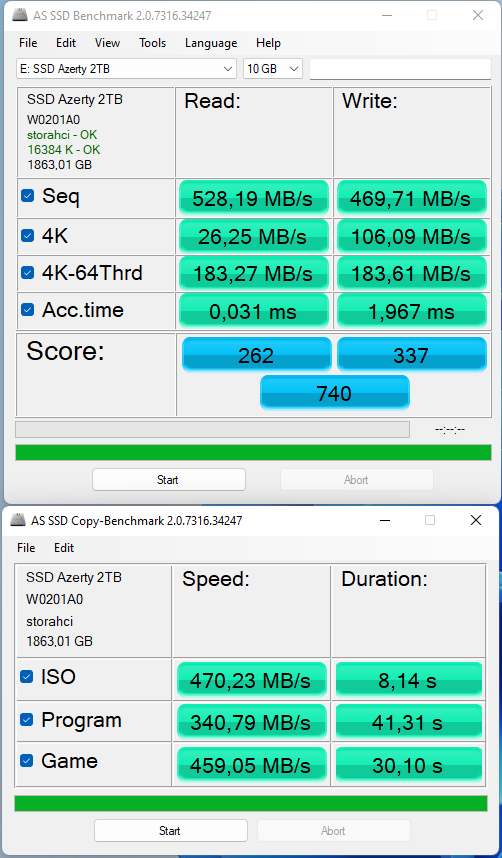
Task: Open the Language menu
Action: (x=211, y=43)
